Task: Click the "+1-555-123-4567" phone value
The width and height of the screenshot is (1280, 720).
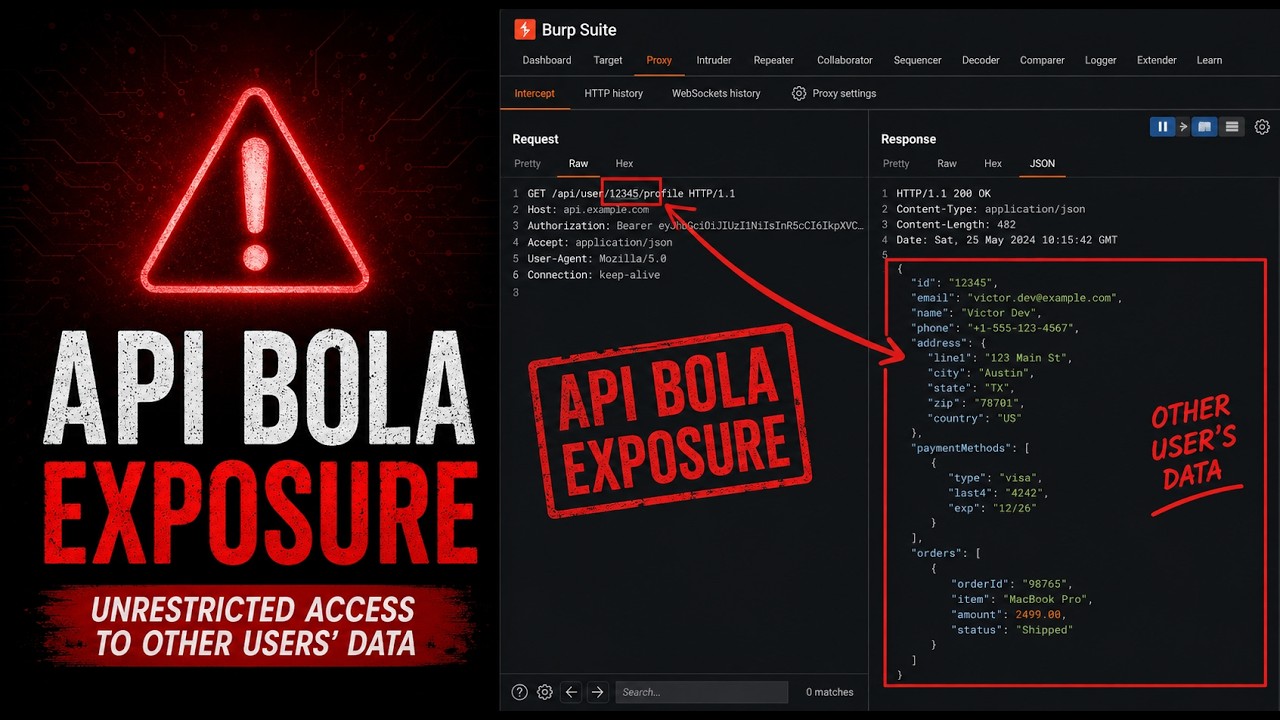Action: (1022, 328)
